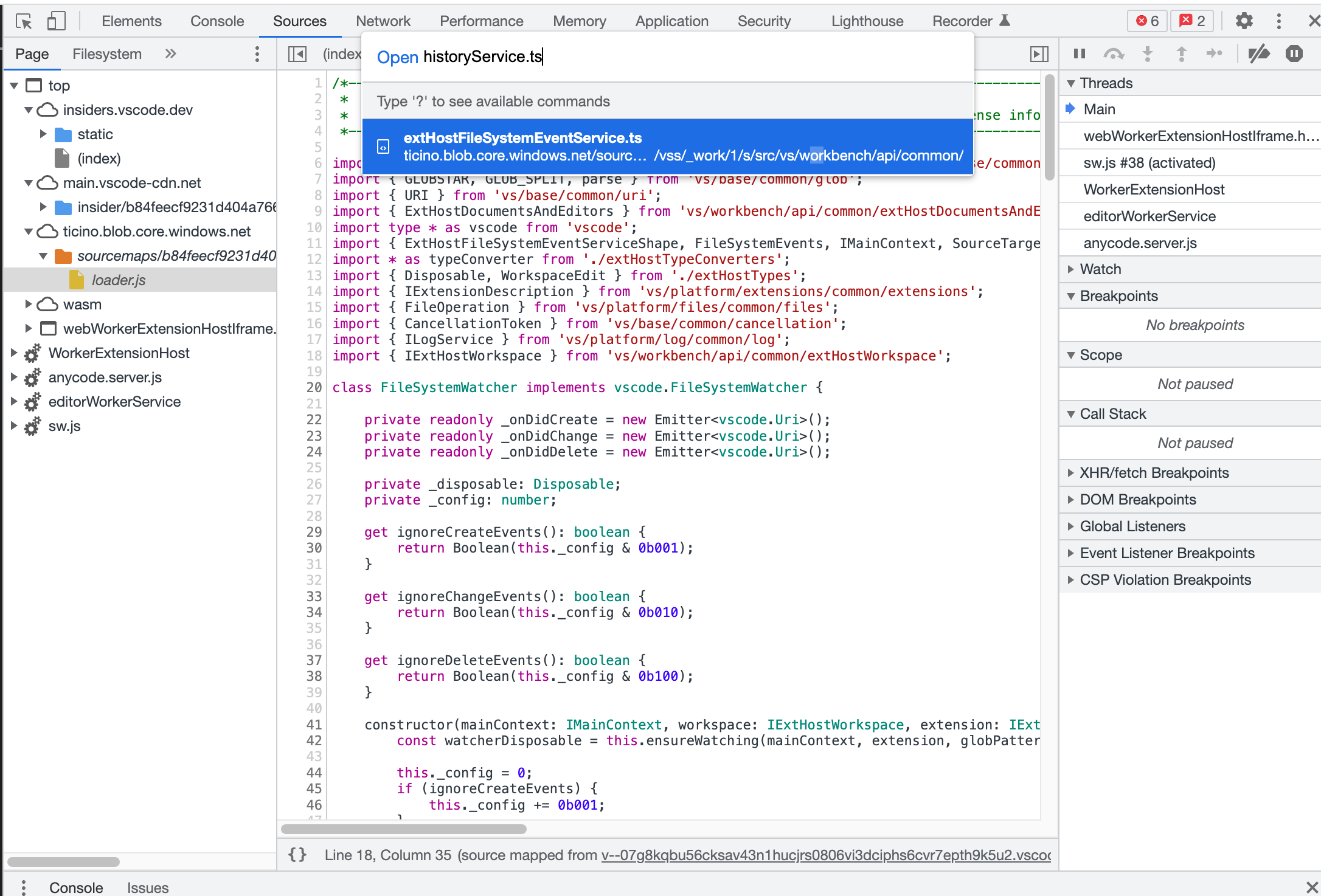The image size is (1321, 896).
Task: Expand the Watch section
Action: (x=1072, y=269)
